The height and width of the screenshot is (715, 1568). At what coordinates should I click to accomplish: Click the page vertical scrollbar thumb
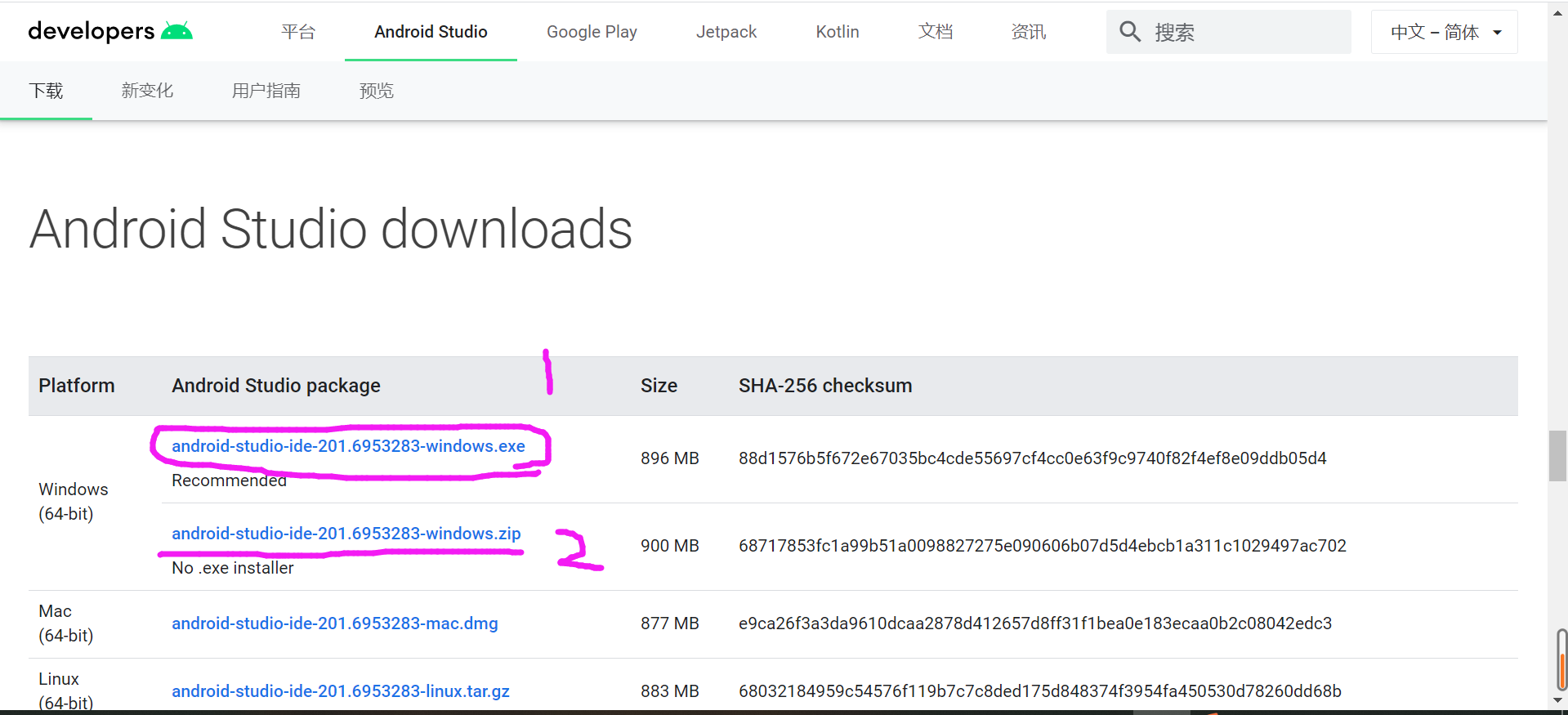click(1557, 456)
